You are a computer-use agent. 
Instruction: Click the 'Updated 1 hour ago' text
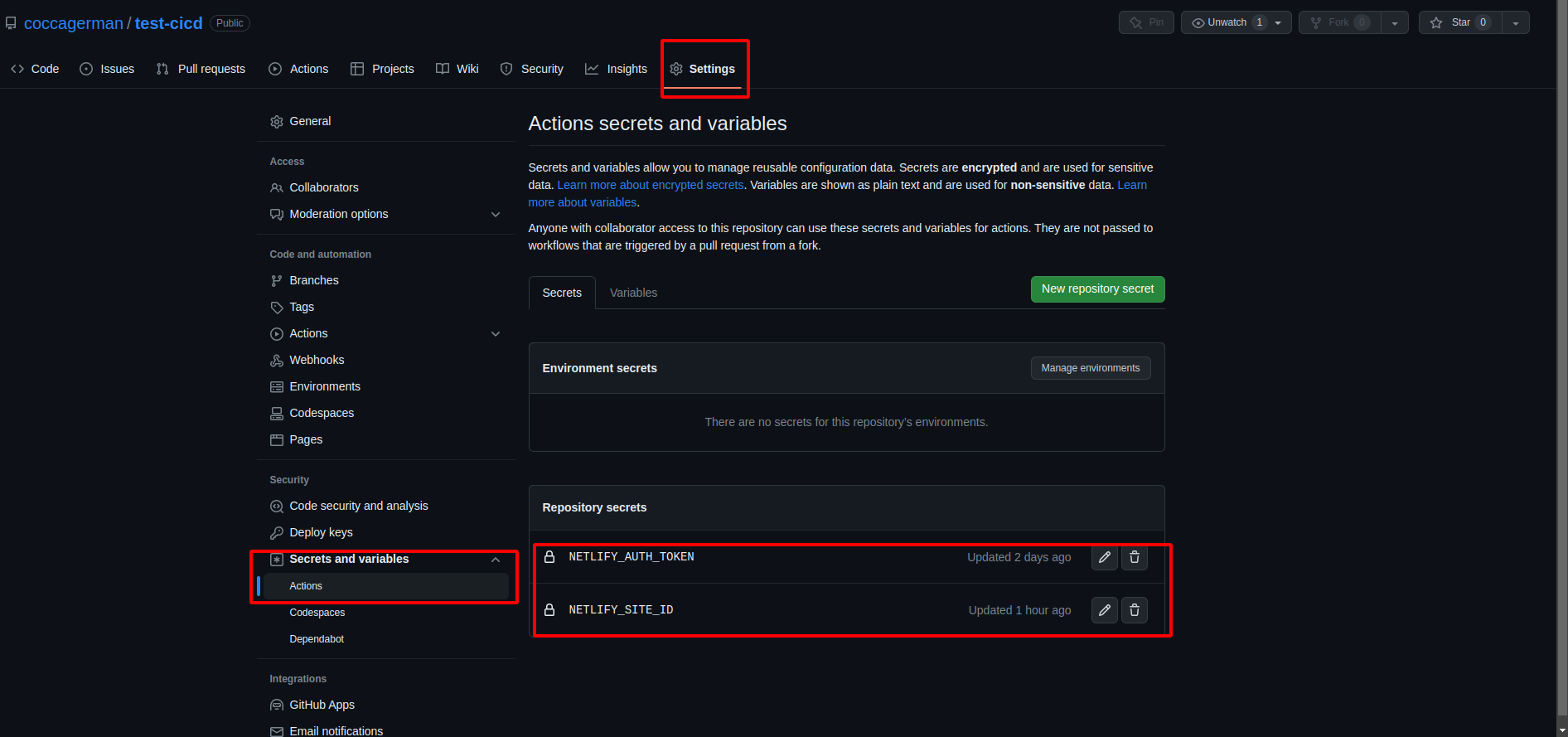[1019, 610]
